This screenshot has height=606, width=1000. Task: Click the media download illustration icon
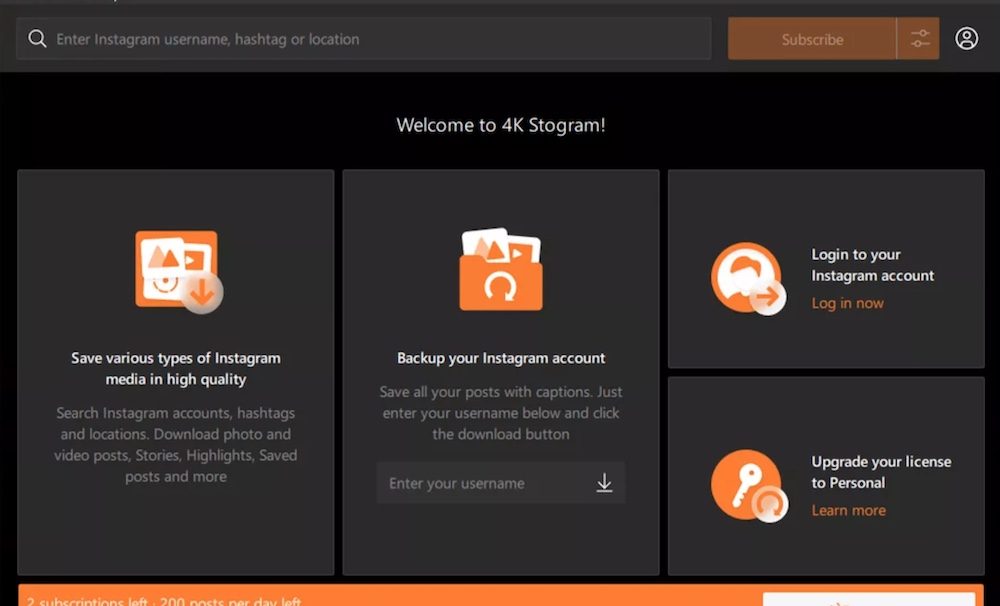(179, 272)
